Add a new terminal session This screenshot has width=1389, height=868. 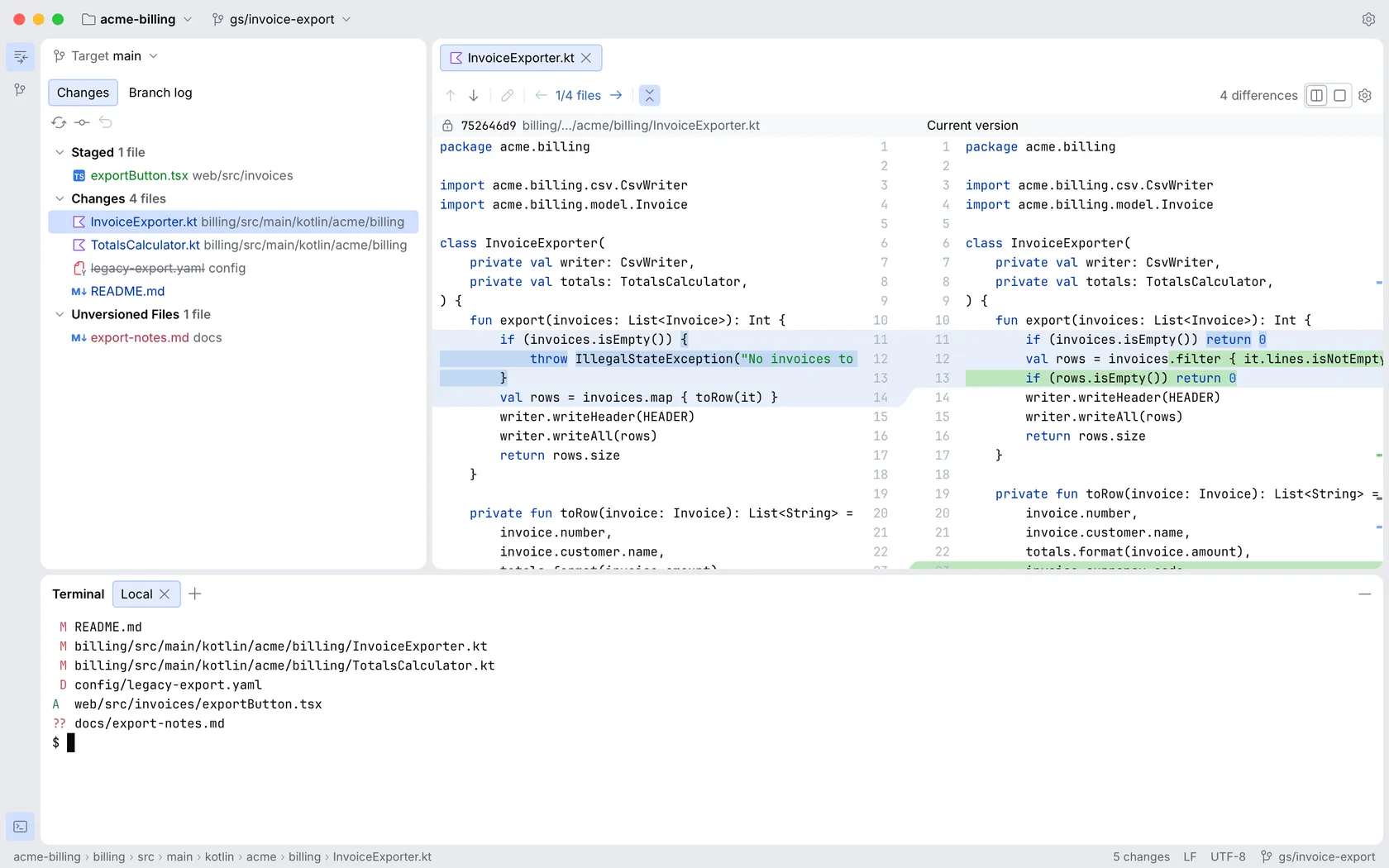coord(195,594)
